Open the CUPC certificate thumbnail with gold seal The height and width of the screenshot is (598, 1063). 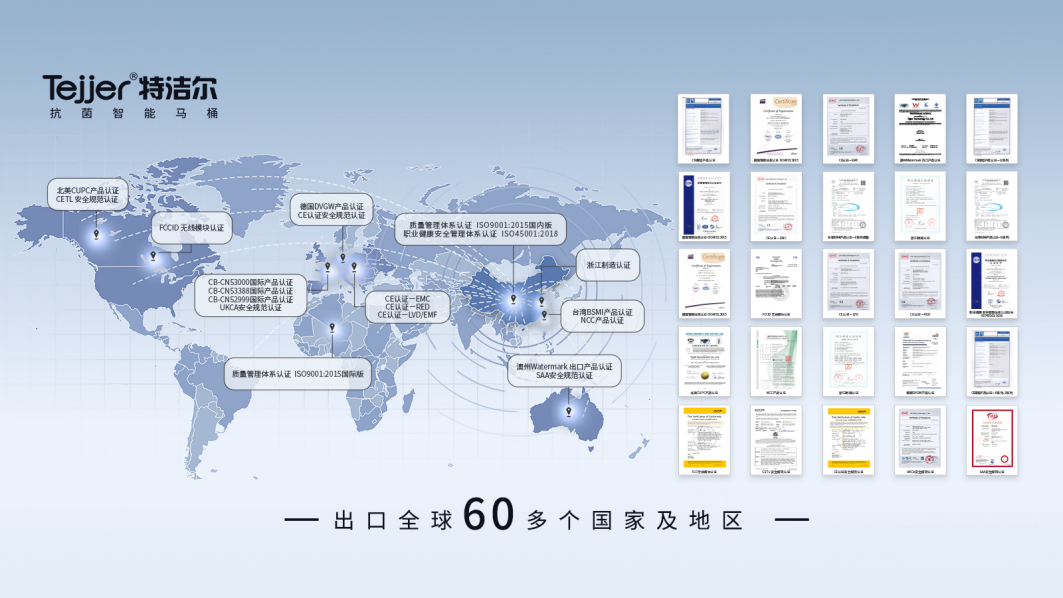704,362
